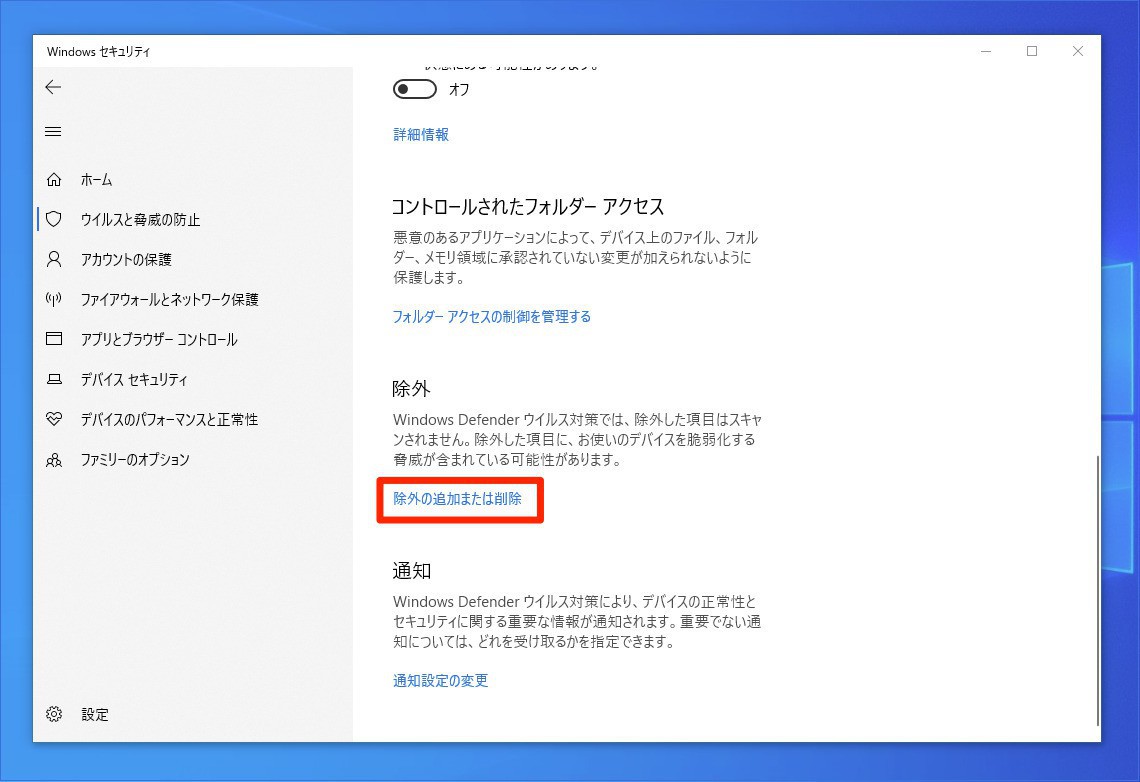
Task: Click the device security laptop icon
Action: (x=54, y=379)
